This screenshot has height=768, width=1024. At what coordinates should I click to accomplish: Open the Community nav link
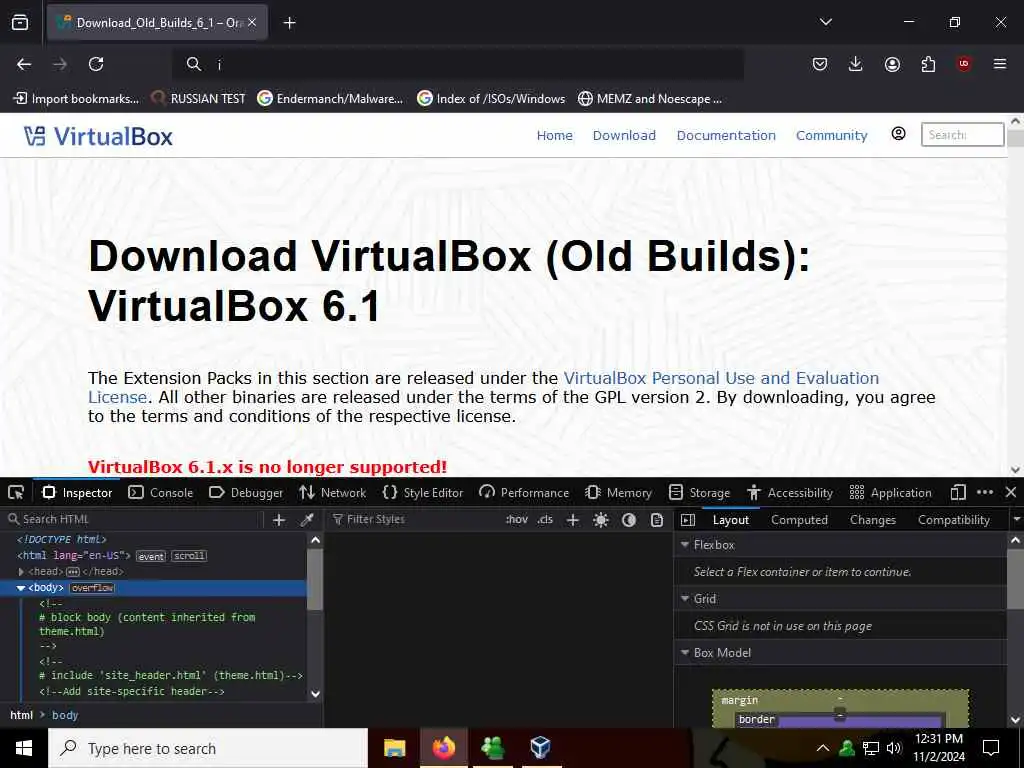tap(831, 135)
